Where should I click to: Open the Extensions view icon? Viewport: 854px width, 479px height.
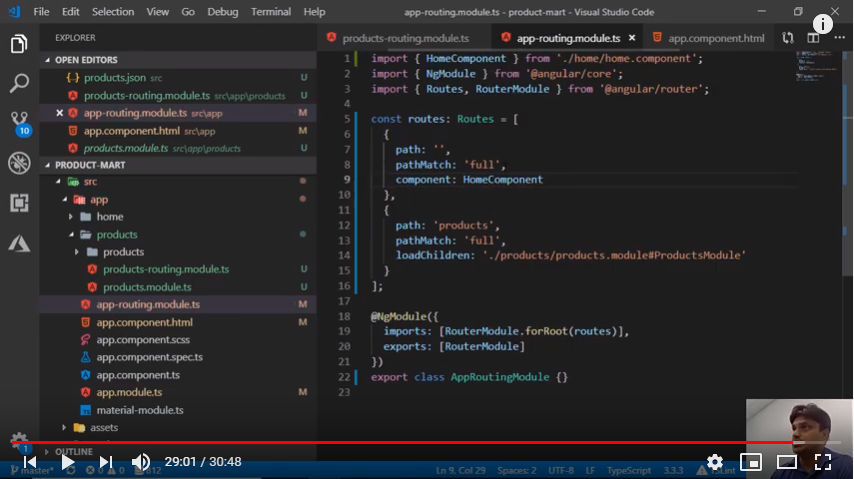pyautogui.click(x=19, y=203)
